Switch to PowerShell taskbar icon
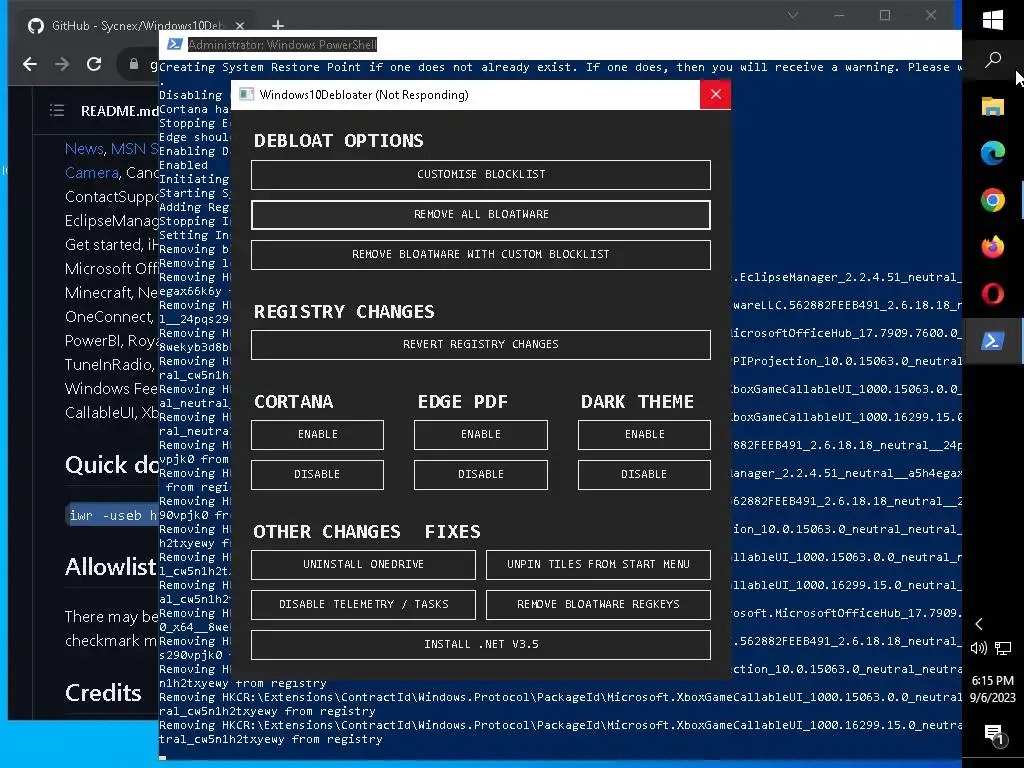This screenshot has height=768, width=1024. (x=993, y=341)
